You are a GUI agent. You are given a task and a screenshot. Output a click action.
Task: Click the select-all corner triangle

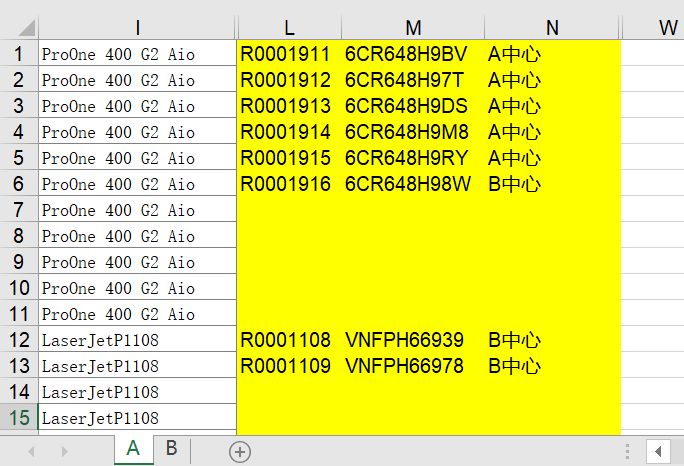(27, 28)
